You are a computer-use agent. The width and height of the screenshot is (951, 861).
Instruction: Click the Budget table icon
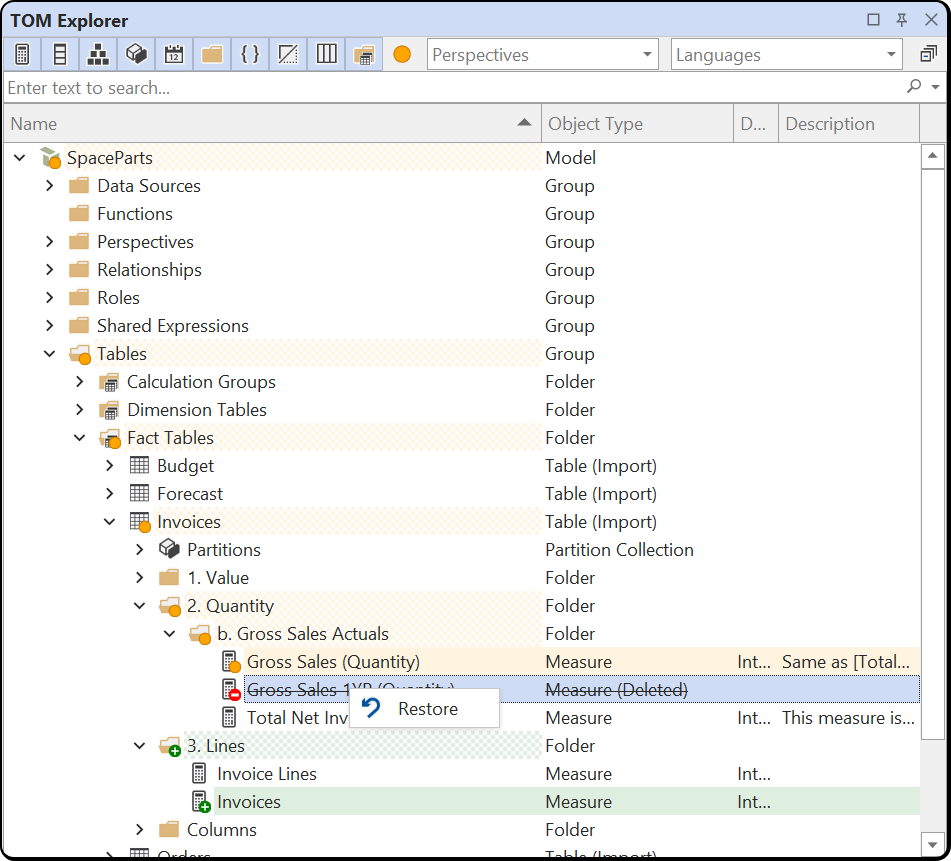point(139,465)
